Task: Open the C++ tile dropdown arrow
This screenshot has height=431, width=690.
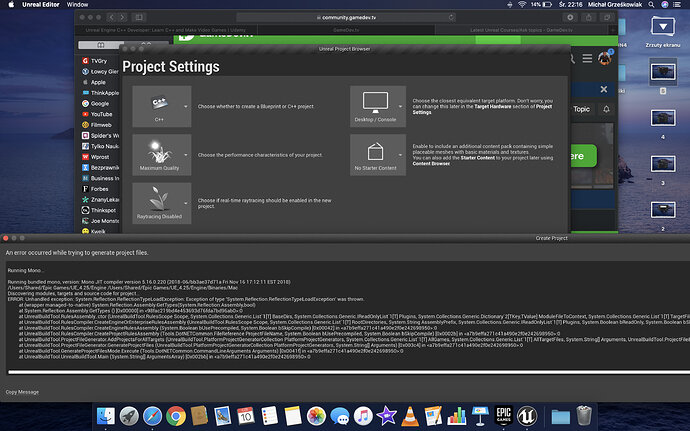Action: (186, 107)
